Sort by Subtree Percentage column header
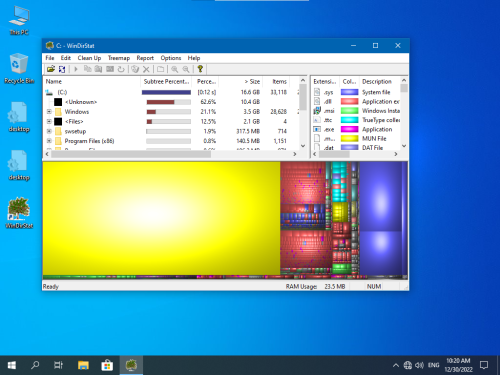Image resolution: width=500 pixels, height=375 pixels. [166, 82]
